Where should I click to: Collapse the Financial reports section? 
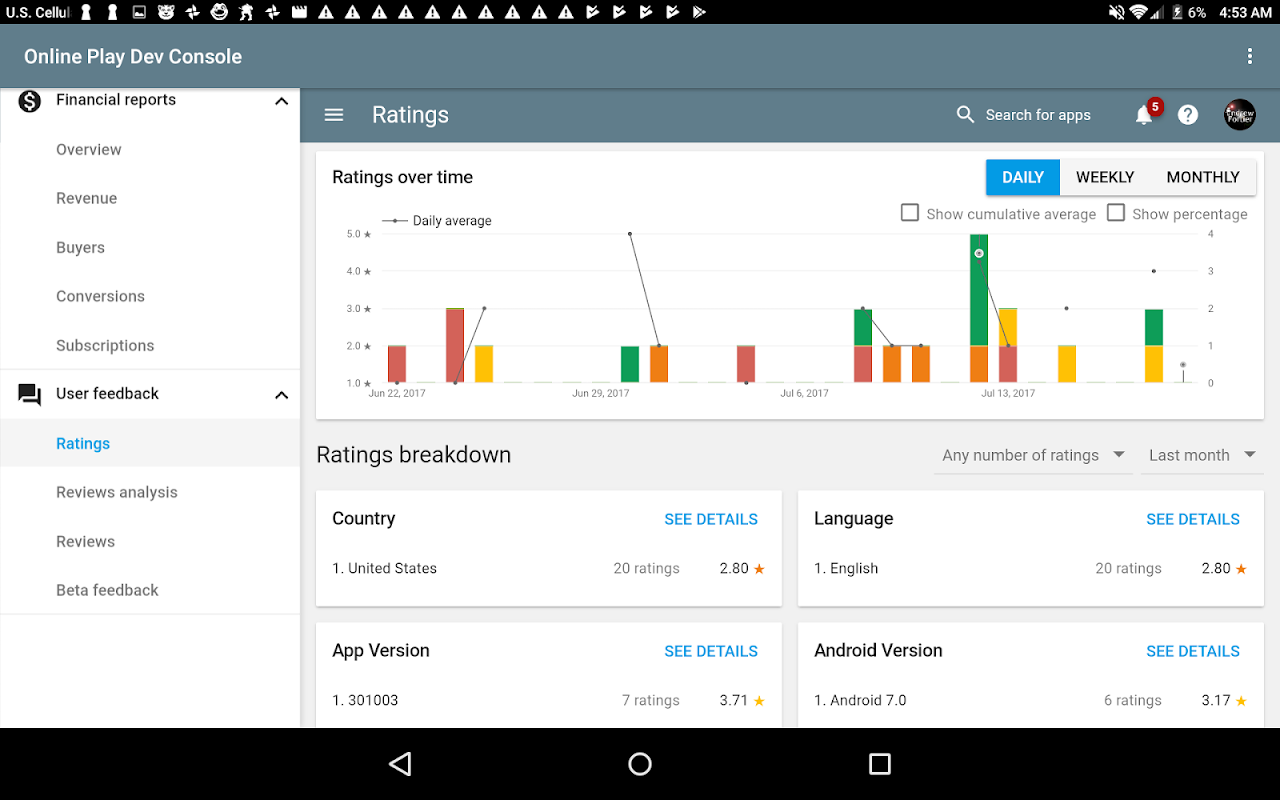282,101
